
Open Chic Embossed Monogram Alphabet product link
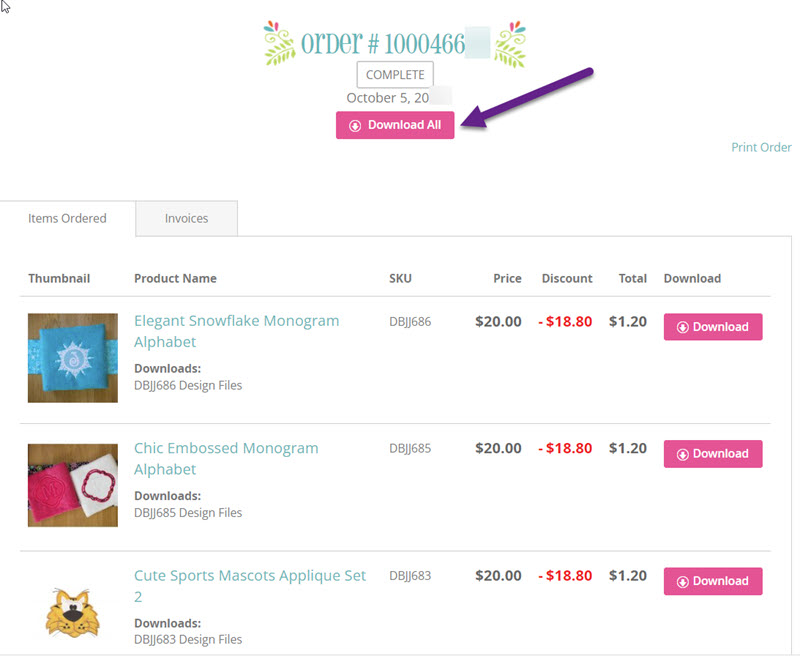[226, 459]
